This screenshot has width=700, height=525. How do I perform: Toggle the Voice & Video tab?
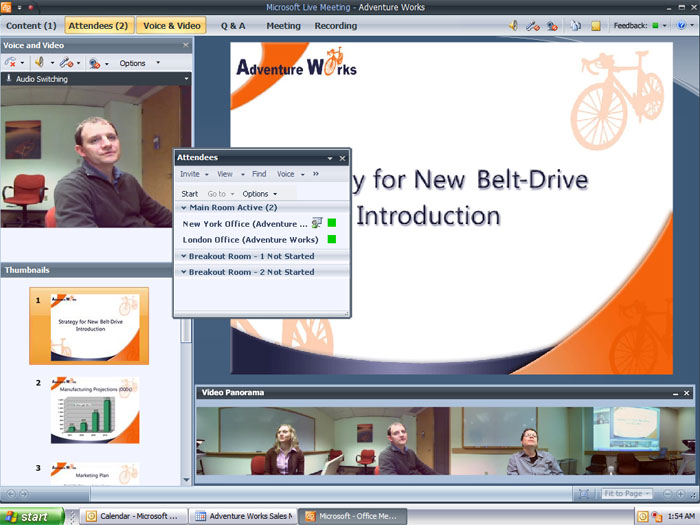point(171,26)
